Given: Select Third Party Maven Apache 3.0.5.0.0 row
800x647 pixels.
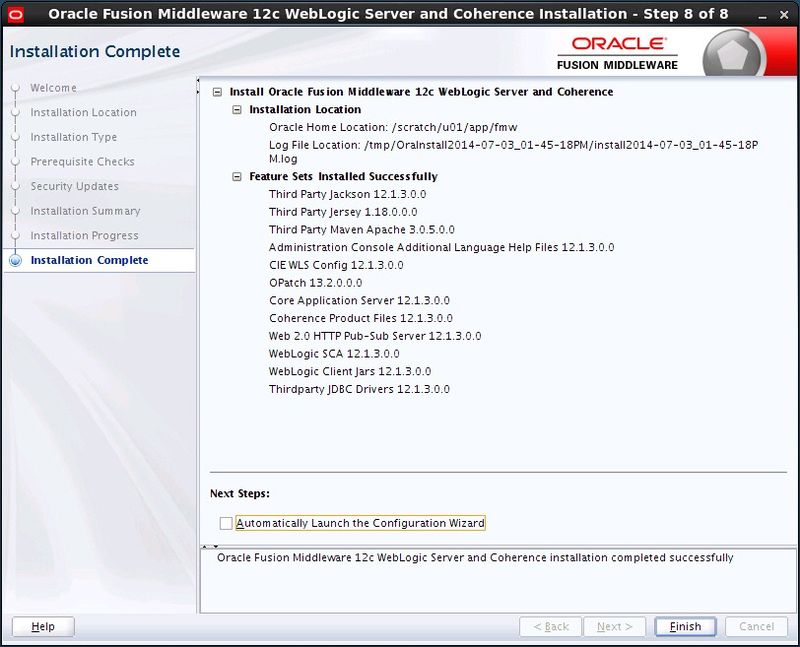Looking at the screenshot, I should pos(361,230).
